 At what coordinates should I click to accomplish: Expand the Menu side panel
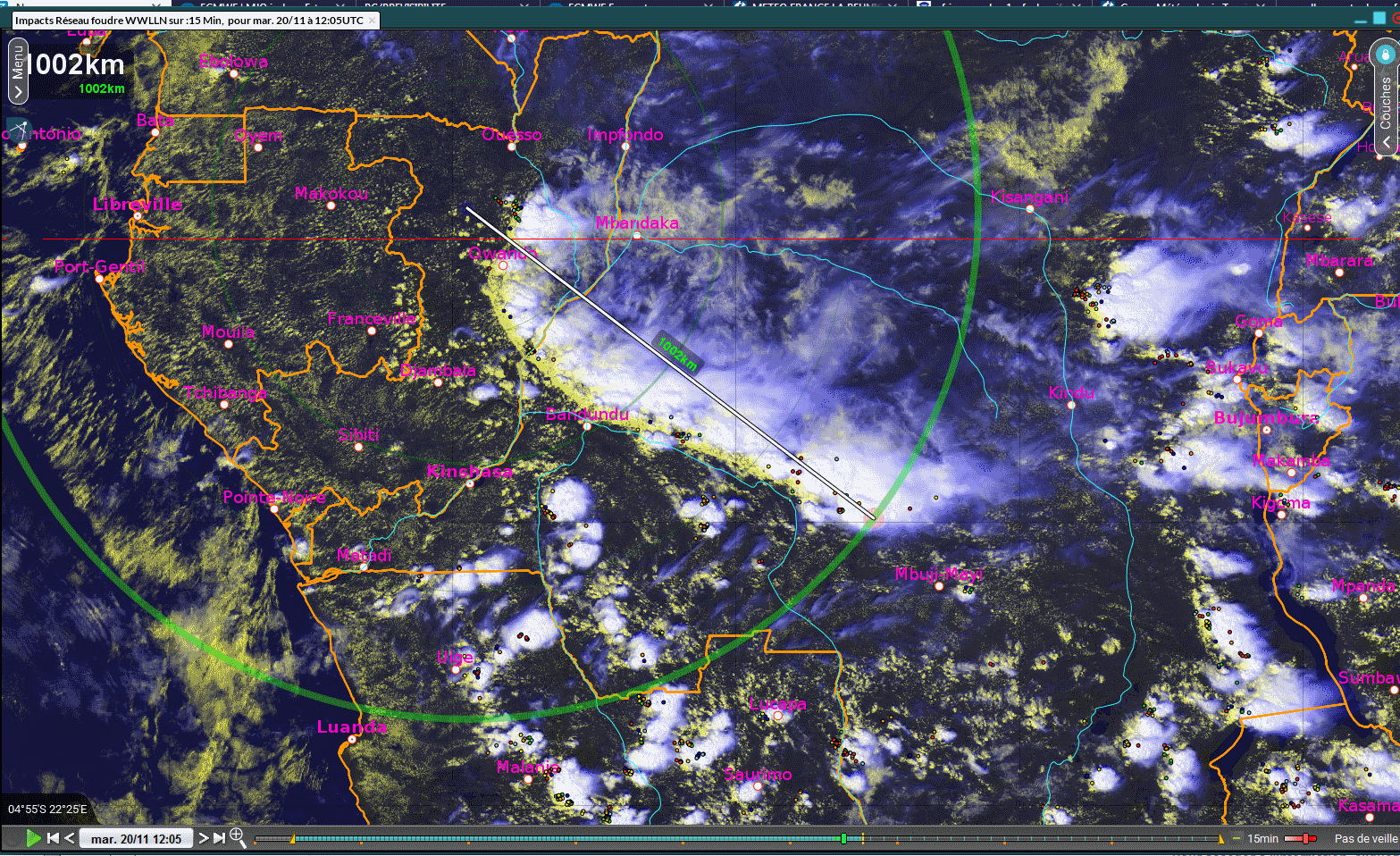click(18, 71)
